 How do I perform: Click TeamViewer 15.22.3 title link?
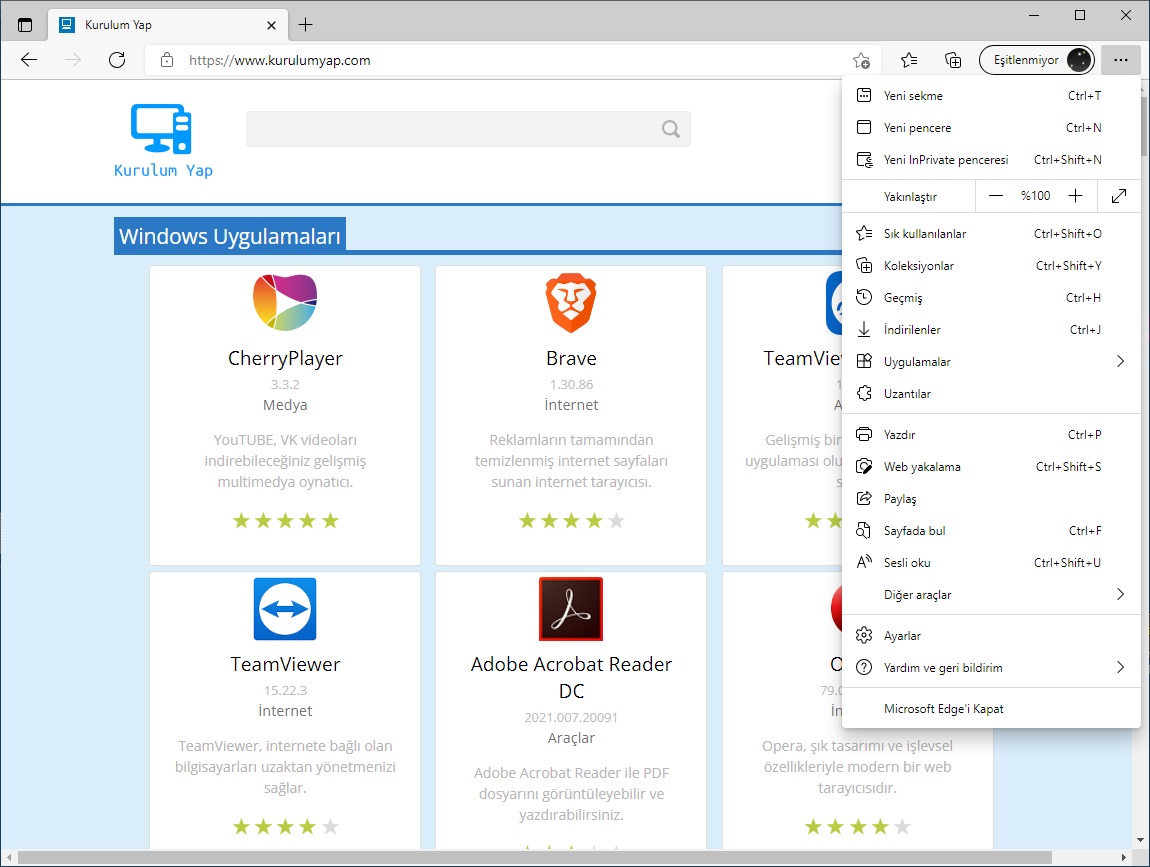point(285,664)
